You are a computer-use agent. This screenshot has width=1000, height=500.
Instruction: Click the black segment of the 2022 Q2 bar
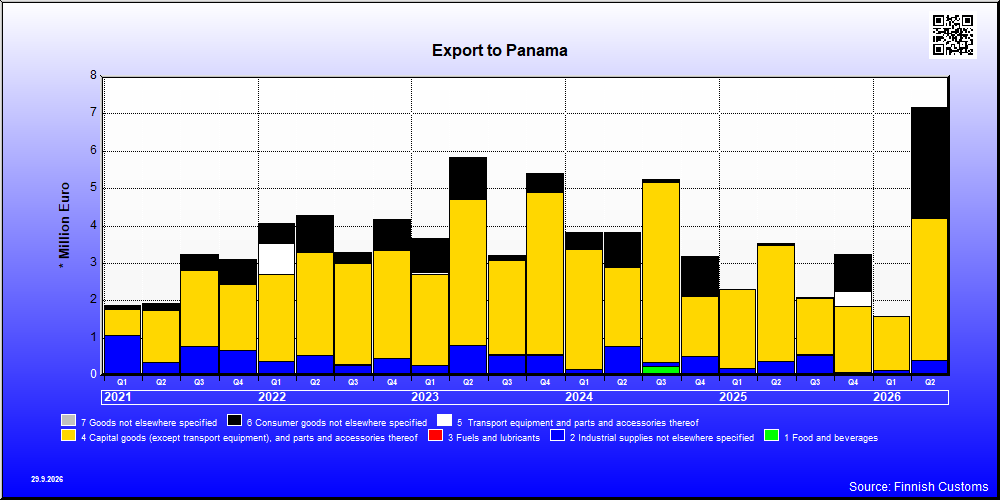(x=314, y=234)
